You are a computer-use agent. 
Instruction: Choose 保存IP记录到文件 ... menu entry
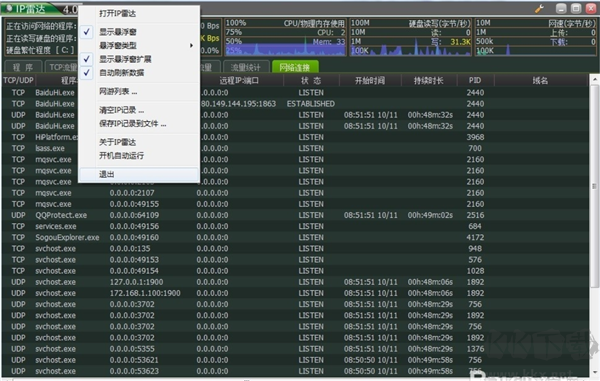(132, 124)
